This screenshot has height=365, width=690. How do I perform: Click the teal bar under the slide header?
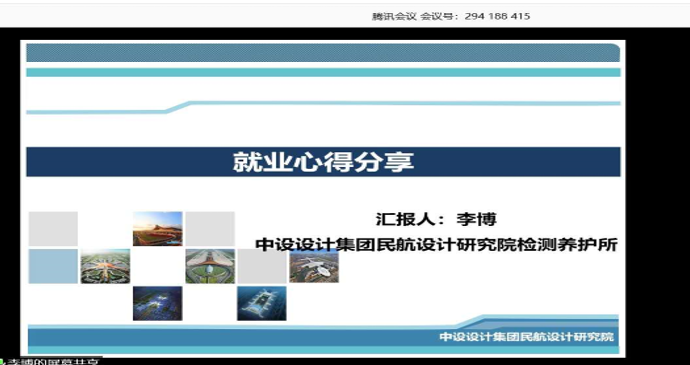pyautogui.click(x=323, y=73)
